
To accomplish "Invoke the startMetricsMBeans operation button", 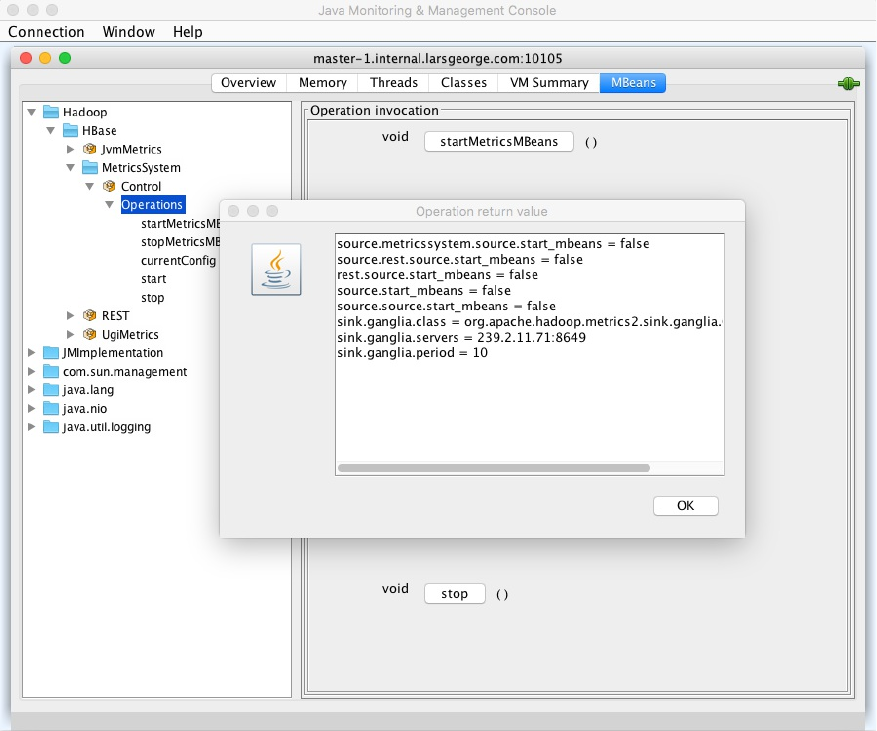I will click(499, 142).
